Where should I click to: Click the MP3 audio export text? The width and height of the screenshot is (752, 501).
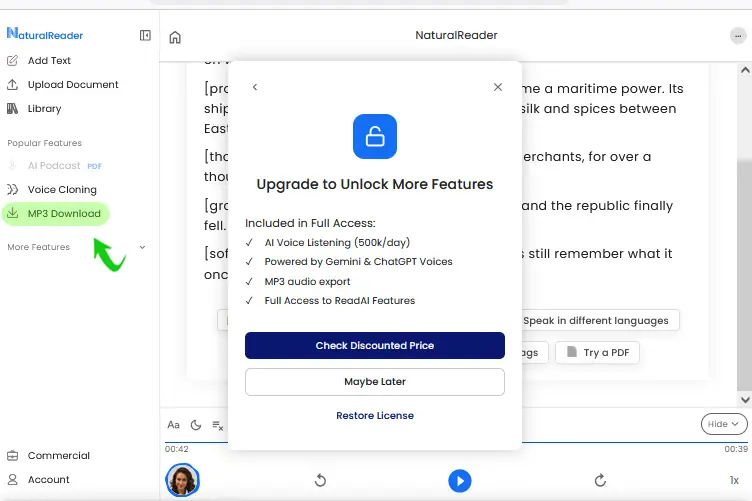pyautogui.click(x=307, y=281)
